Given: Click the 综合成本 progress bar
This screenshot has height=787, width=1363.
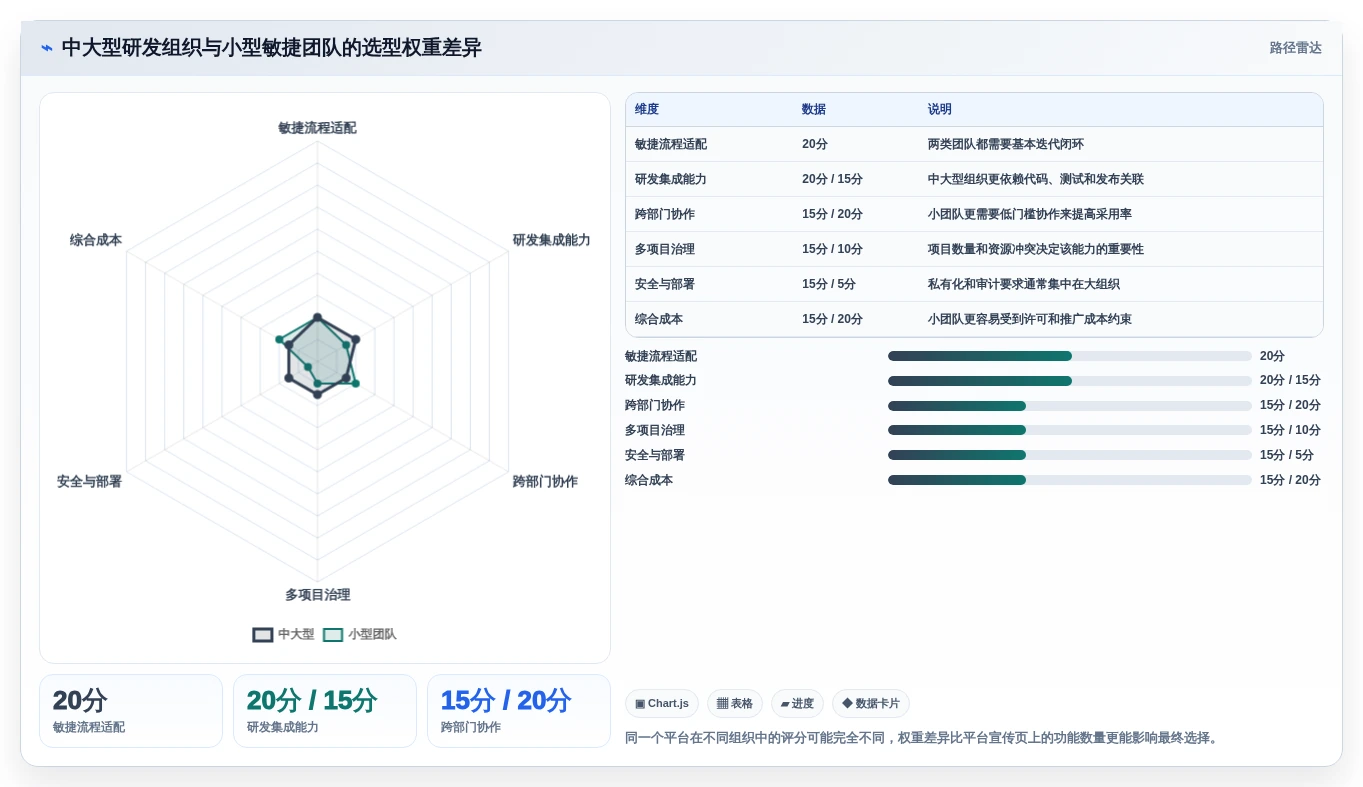Looking at the screenshot, I should pyautogui.click(x=1070, y=480).
